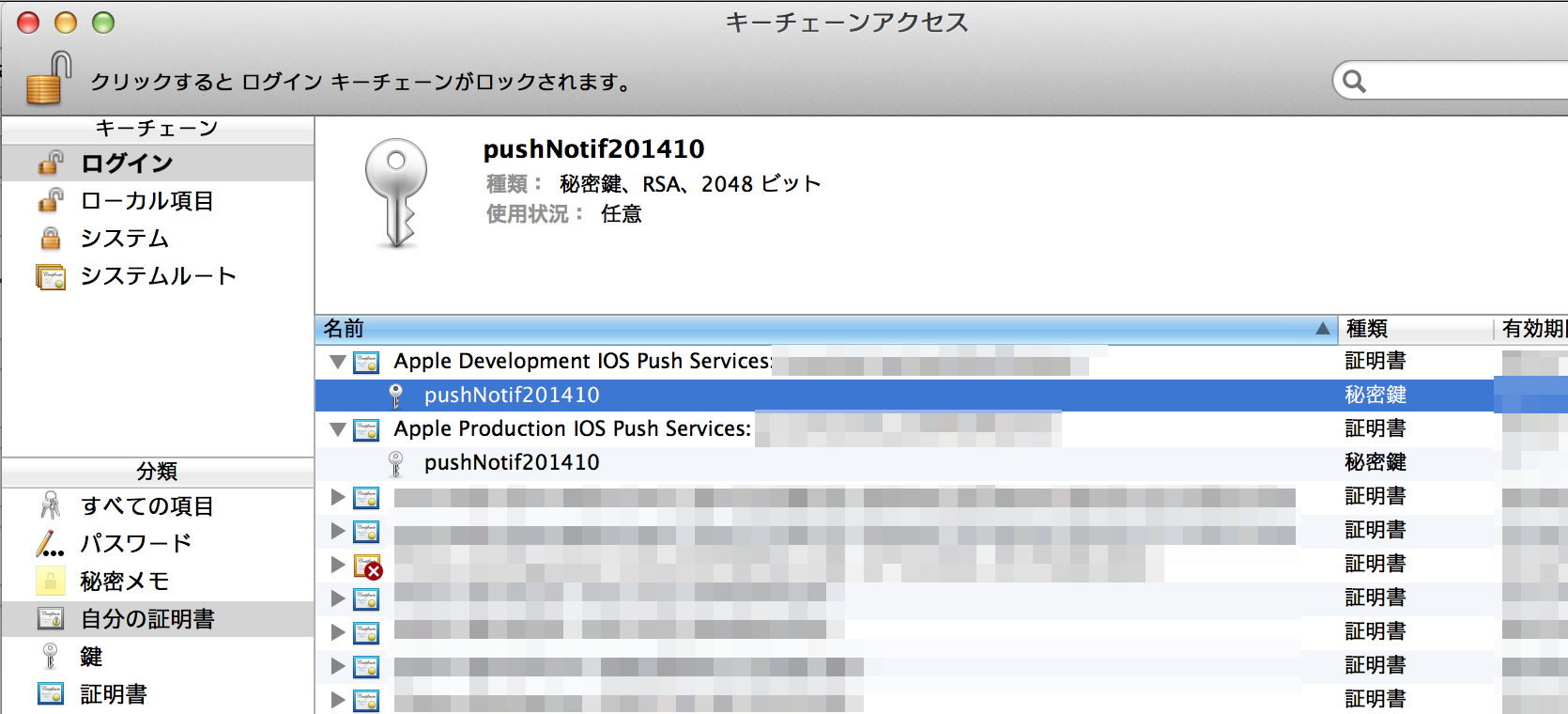Expand the certificate with red error badge

[x=337, y=565]
